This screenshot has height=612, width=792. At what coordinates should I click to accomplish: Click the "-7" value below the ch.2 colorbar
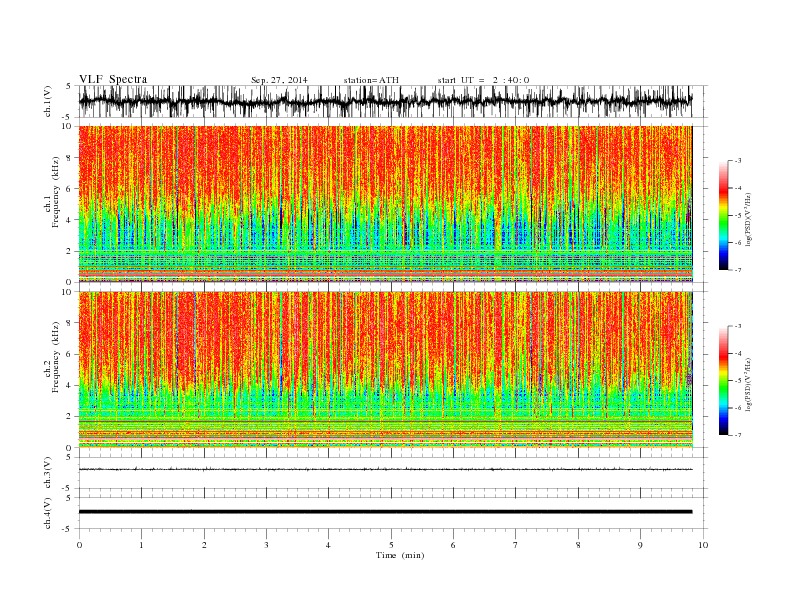click(x=738, y=435)
